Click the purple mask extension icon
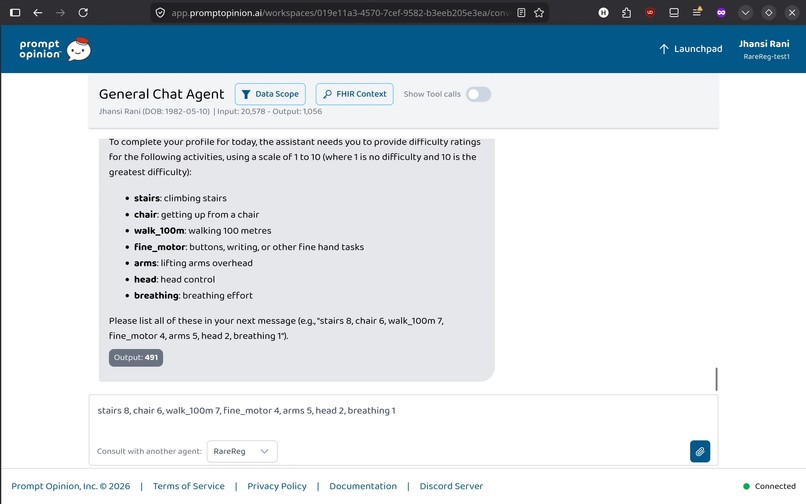The width and height of the screenshot is (806, 504). point(721,12)
